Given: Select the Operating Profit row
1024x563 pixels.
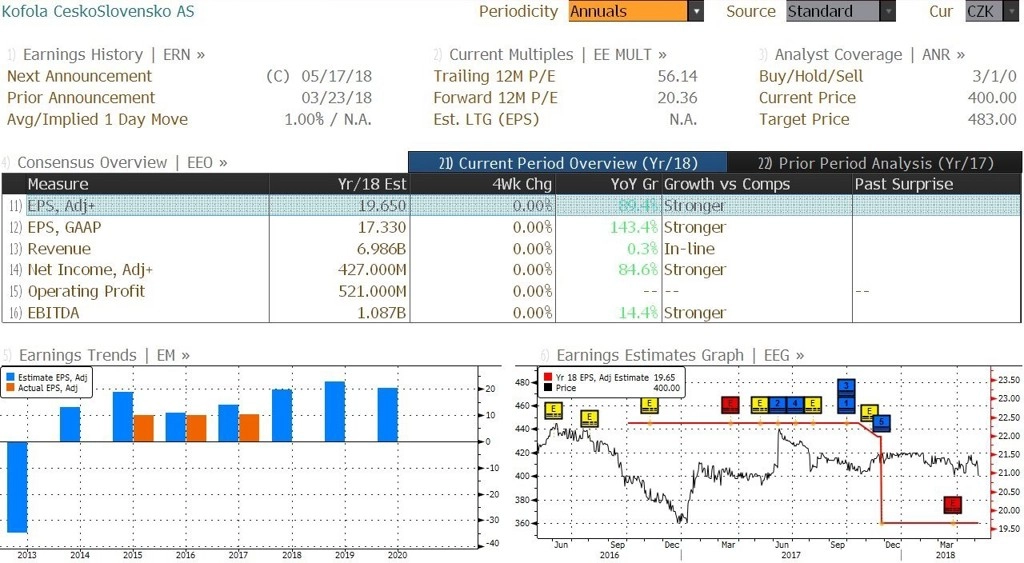Looking at the screenshot, I should [x=511, y=291].
